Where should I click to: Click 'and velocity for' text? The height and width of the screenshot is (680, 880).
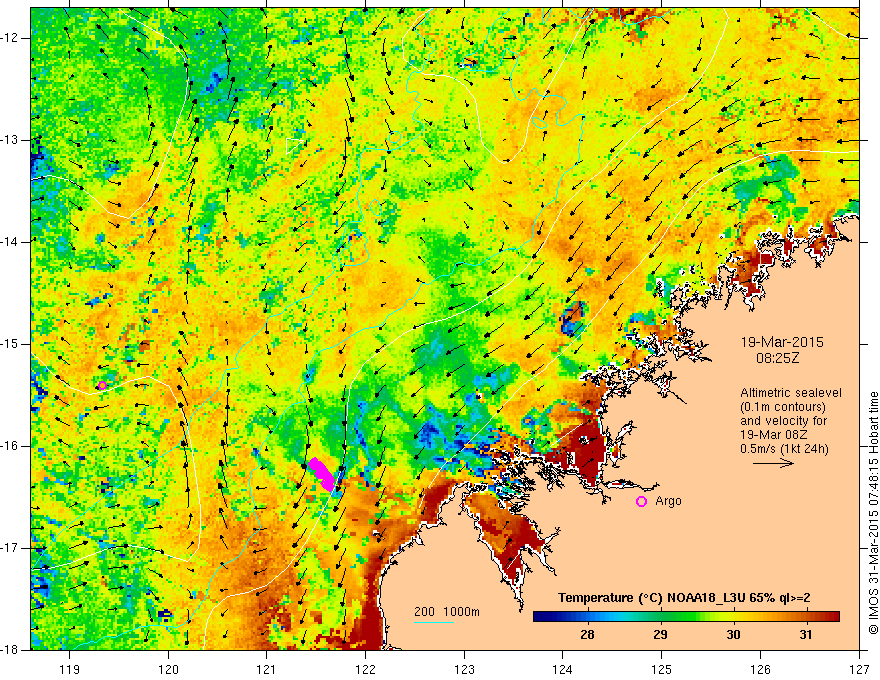coord(783,421)
